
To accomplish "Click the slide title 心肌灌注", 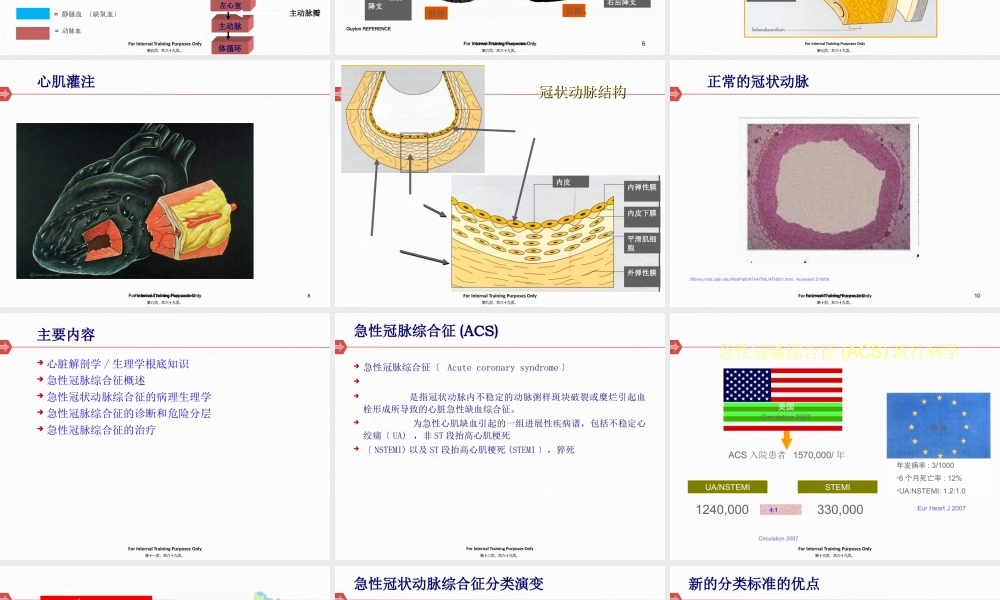I will tap(66, 82).
